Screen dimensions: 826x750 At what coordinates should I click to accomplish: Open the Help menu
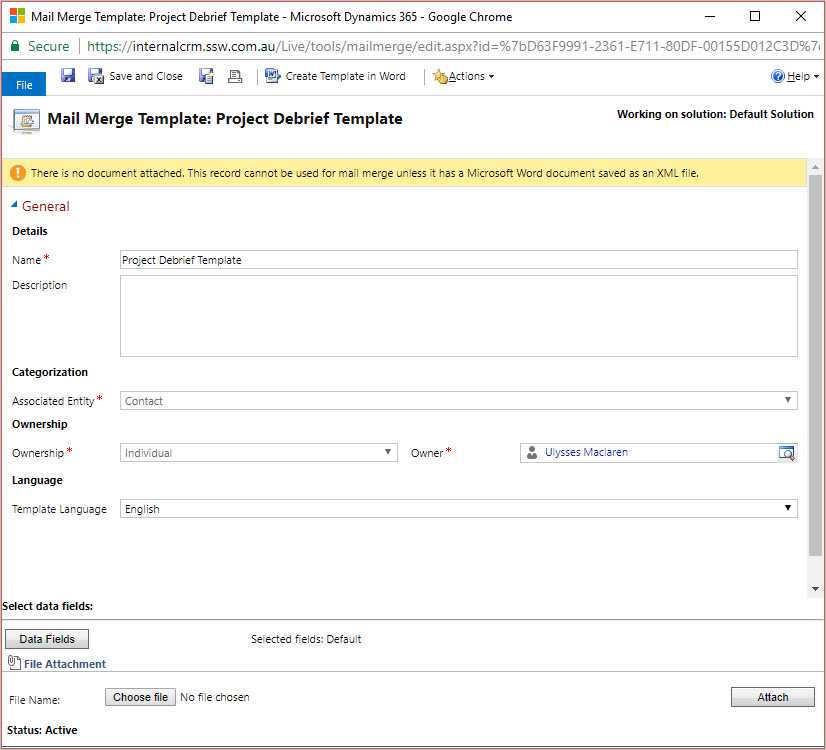795,76
